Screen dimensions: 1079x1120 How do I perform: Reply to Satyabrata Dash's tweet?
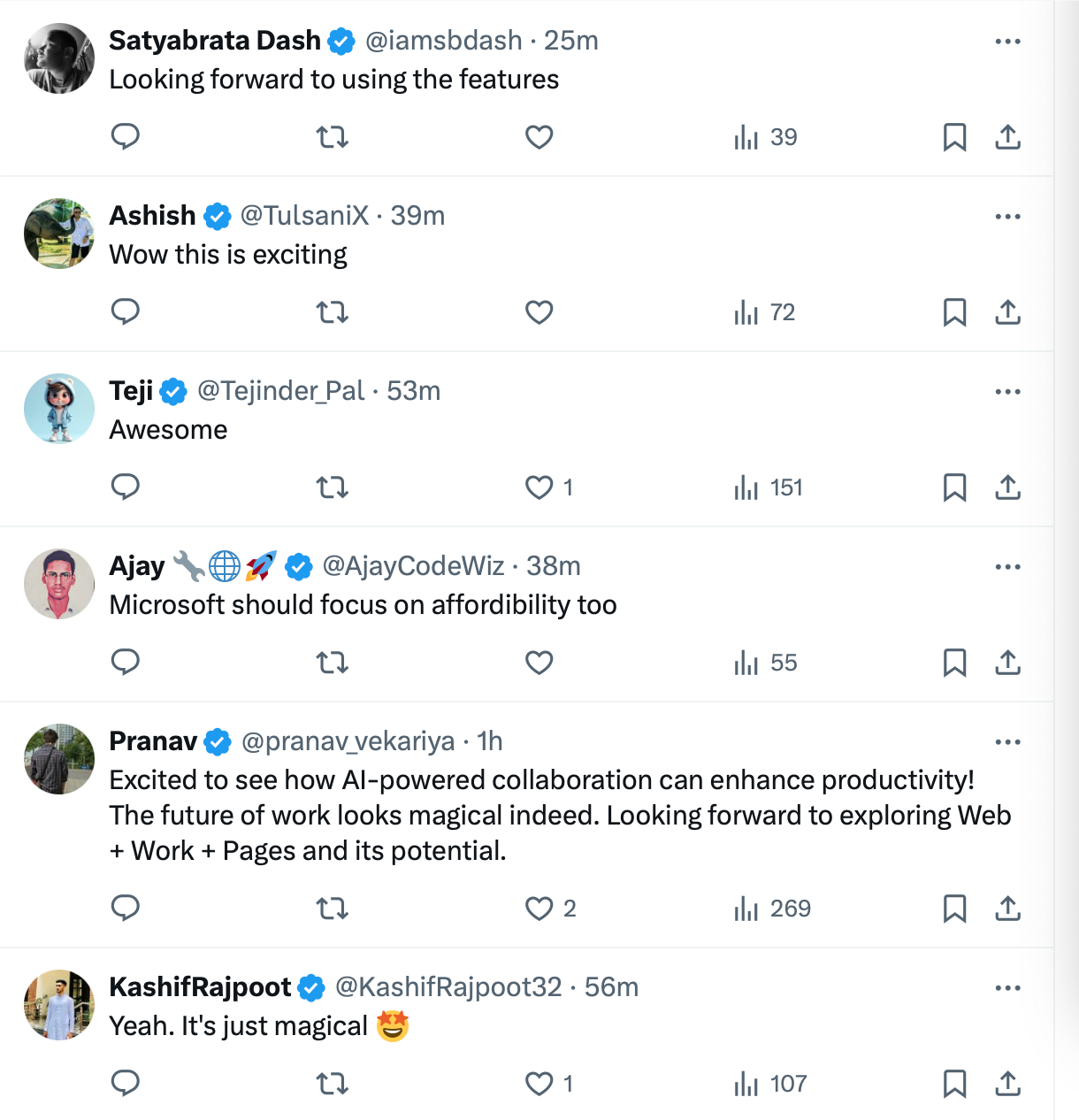[x=126, y=136]
